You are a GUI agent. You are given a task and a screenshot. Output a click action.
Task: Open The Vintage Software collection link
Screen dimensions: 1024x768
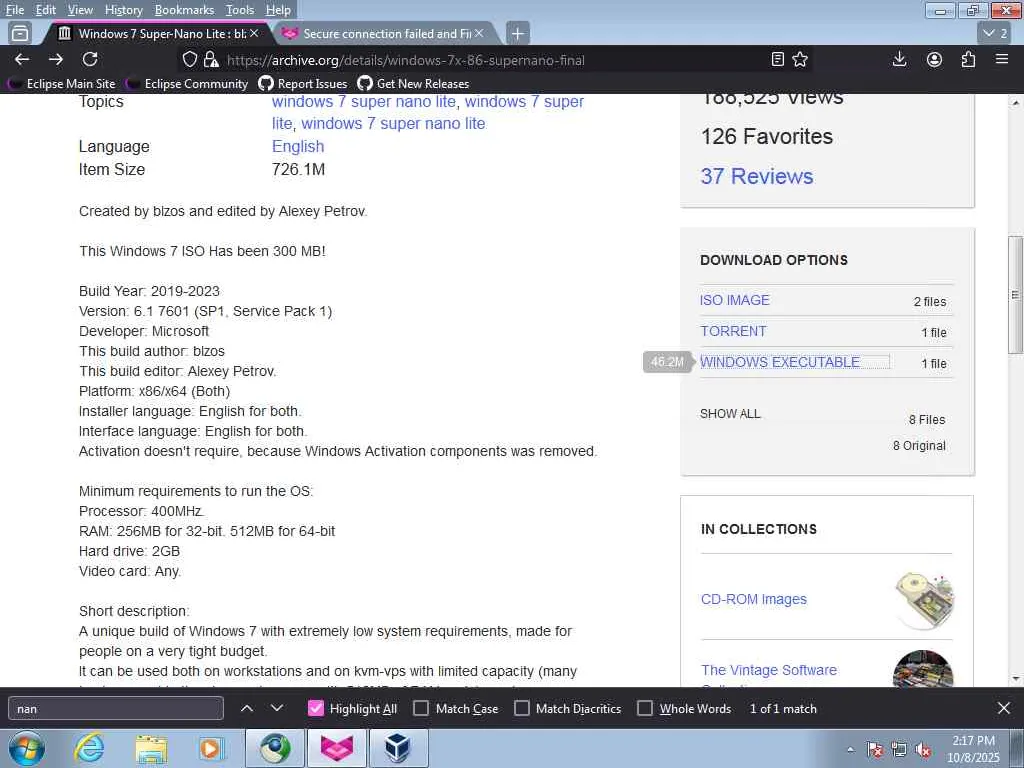[x=769, y=670]
